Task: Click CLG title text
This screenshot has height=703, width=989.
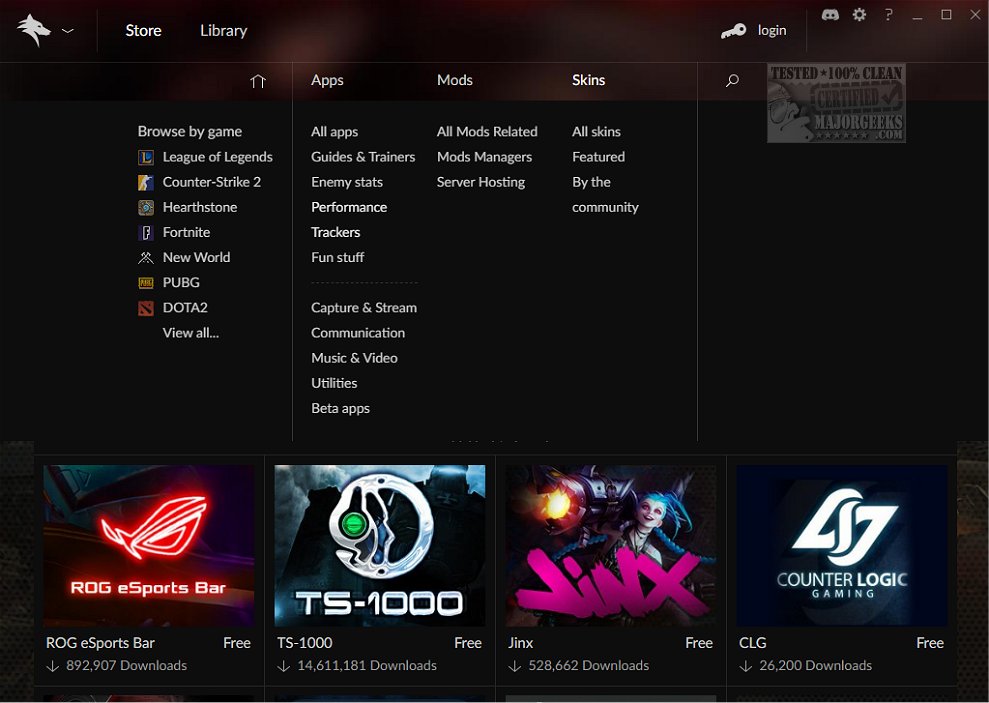Action: click(x=752, y=643)
